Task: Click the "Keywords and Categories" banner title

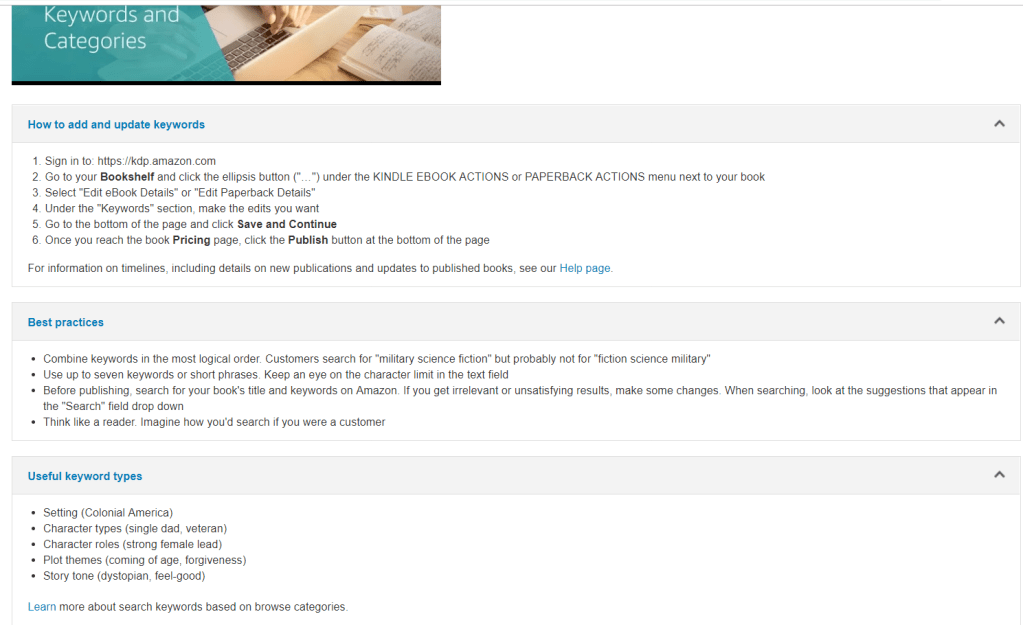Action: pyautogui.click(x=111, y=28)
